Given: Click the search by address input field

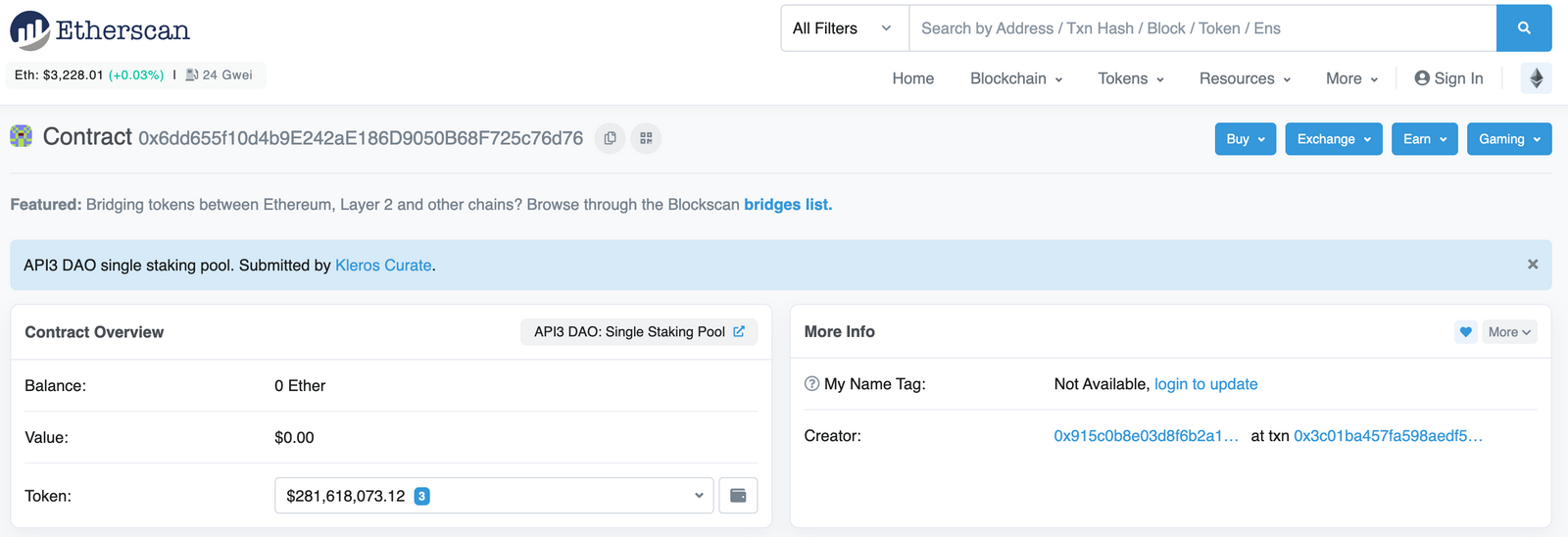Looking at the screenshot, I should click(1202, 28).
